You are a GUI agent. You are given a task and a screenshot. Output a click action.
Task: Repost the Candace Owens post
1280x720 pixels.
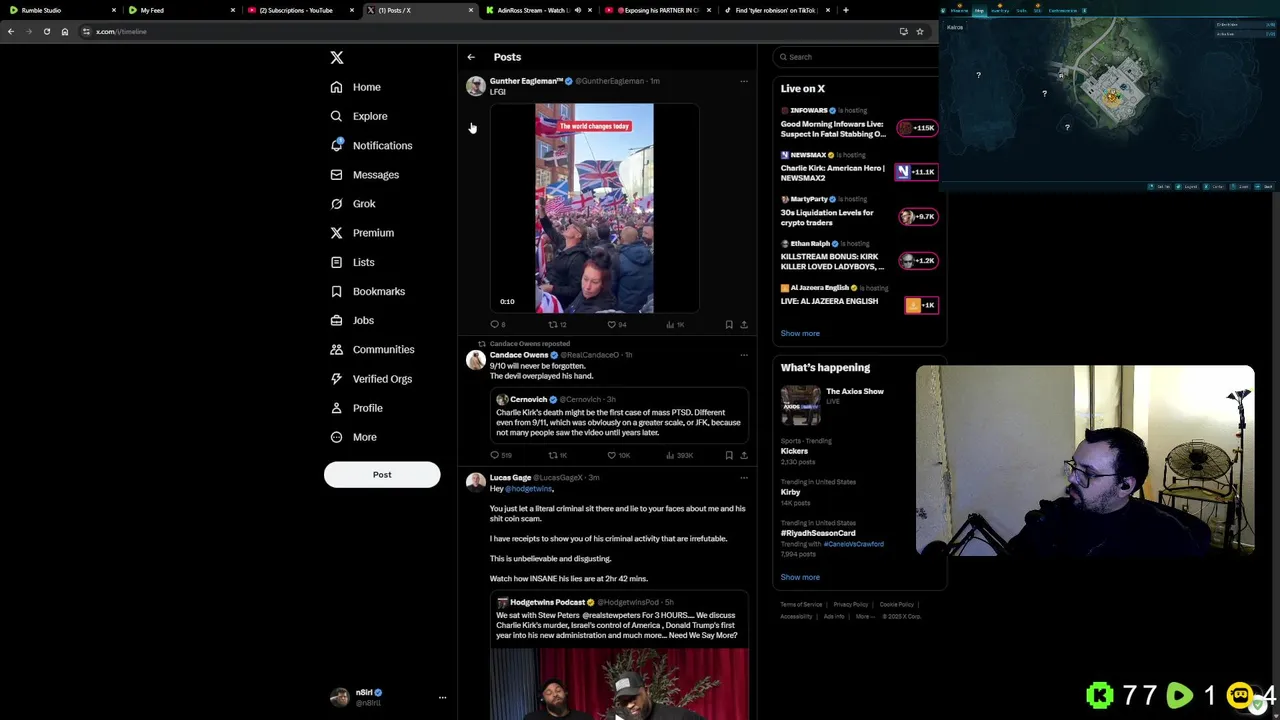[x=557, y=455]
